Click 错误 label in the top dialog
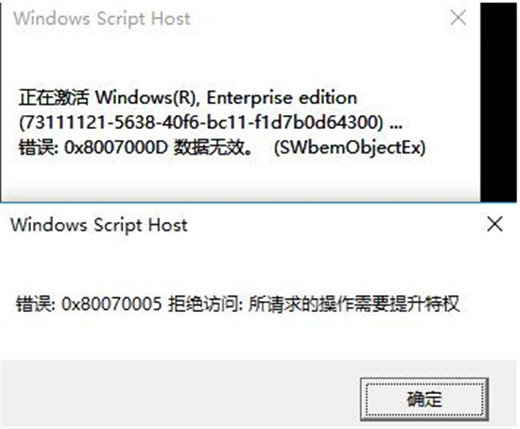The width and height of the screenshot is (520, 429). 39,147
